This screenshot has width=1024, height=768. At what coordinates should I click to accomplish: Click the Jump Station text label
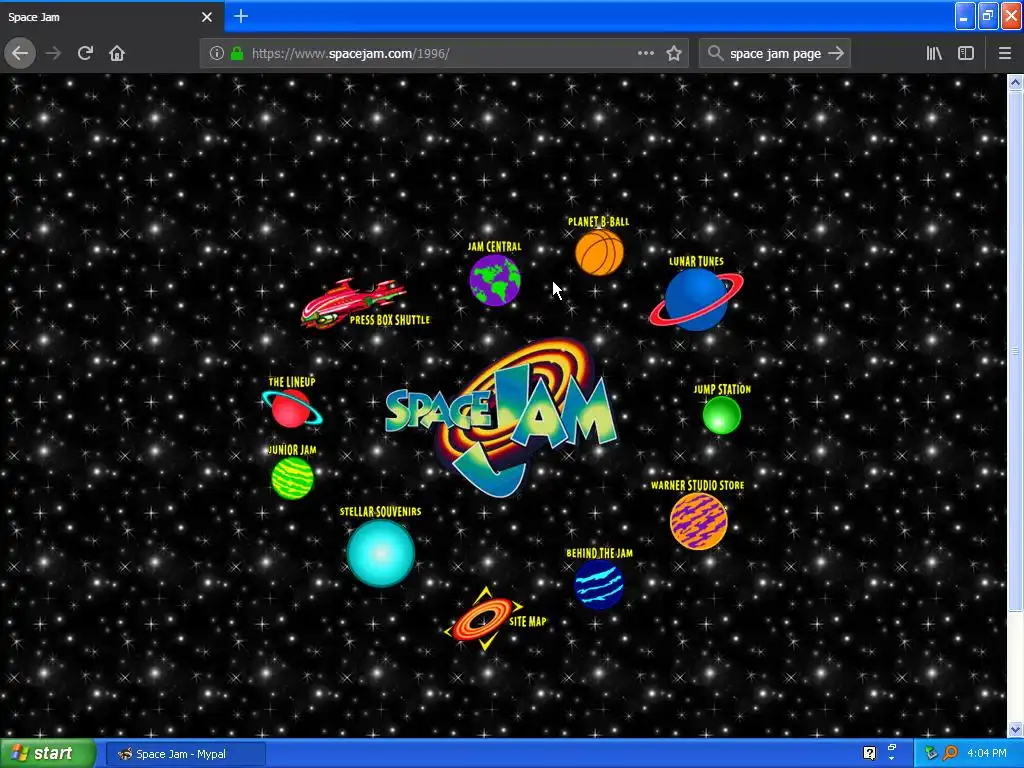722,389
